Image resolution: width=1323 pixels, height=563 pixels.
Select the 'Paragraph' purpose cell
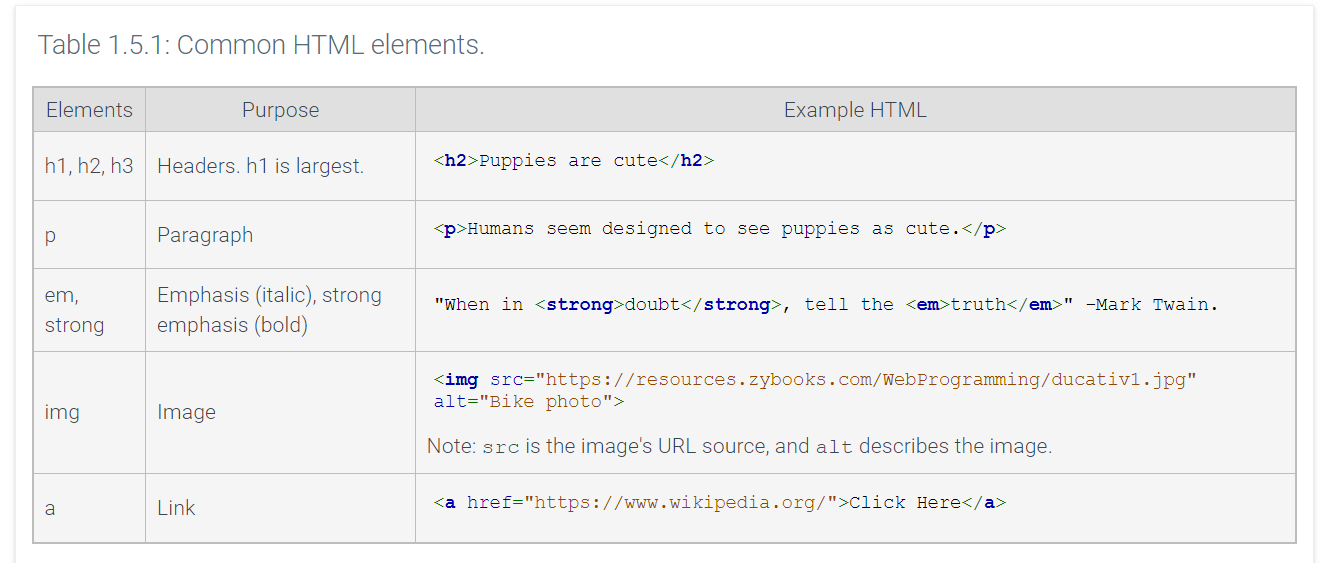pyautogui.click(x=205, y=235)
